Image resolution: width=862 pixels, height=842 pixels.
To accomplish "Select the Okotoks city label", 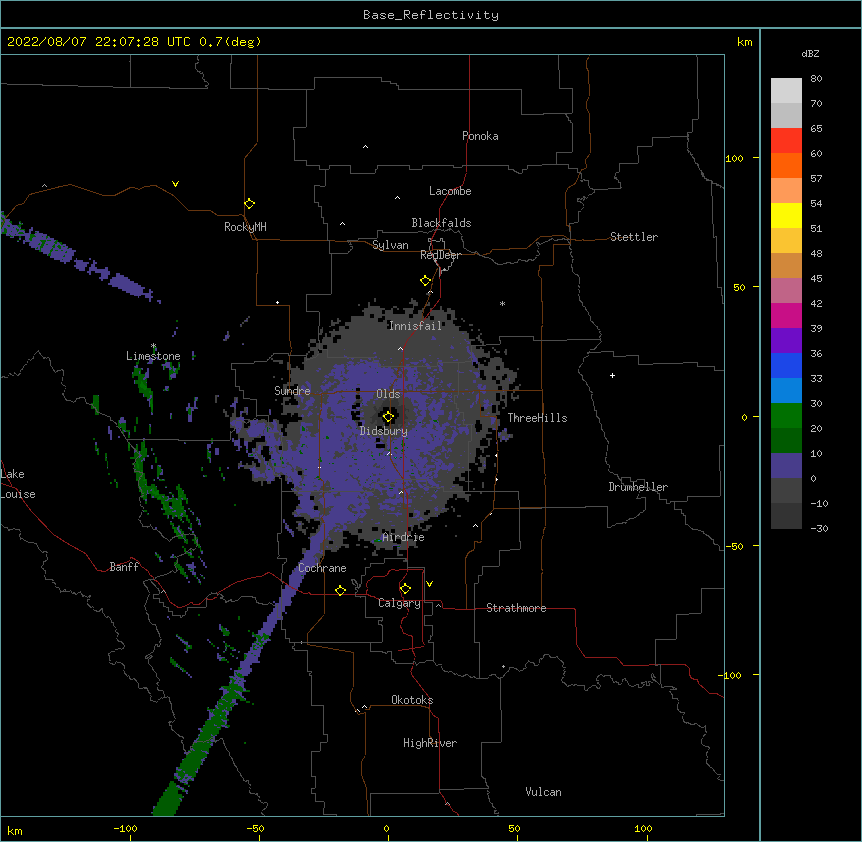I will 412,700.
